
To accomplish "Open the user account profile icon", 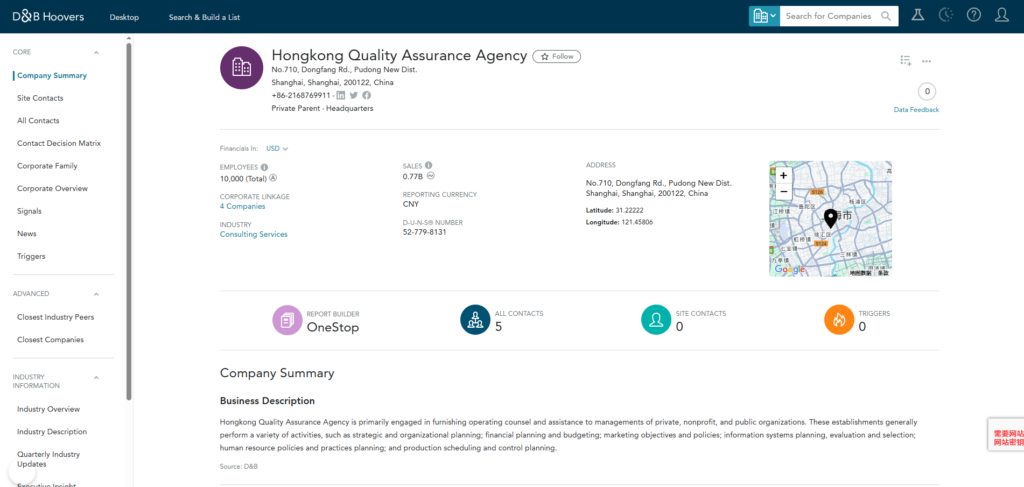I will click(x=1002, y=16).
